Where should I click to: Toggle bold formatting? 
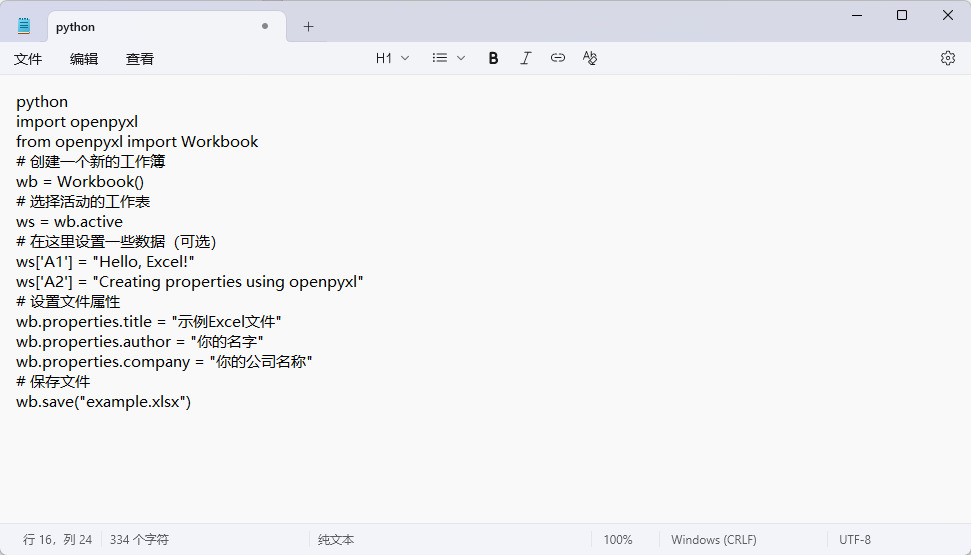493,58
